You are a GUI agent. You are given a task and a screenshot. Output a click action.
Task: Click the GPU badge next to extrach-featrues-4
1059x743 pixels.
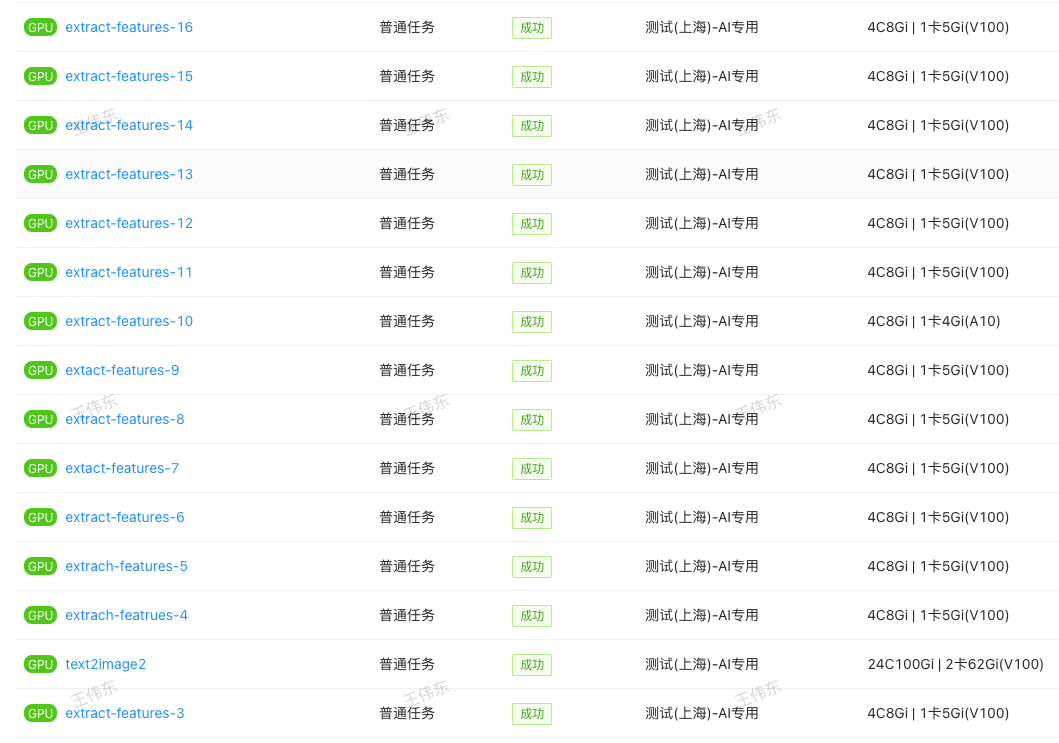pyautogui.click(x=40, y=616)
